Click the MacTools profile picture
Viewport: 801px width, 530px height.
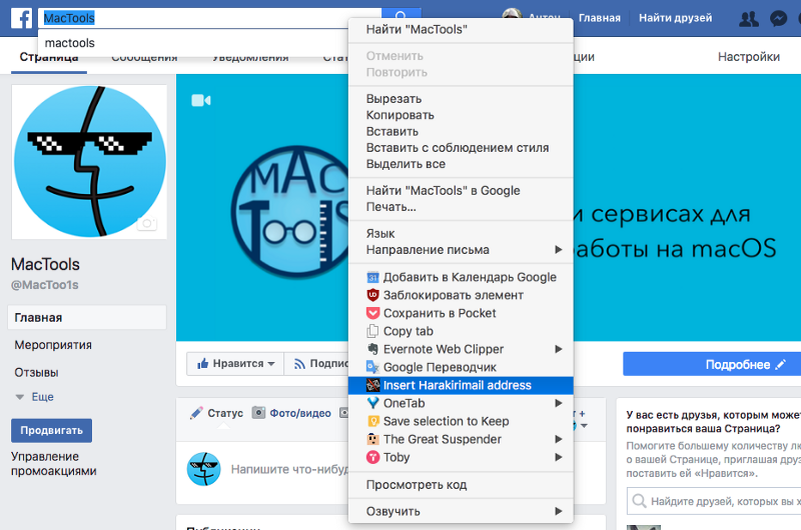click(89, 162)
